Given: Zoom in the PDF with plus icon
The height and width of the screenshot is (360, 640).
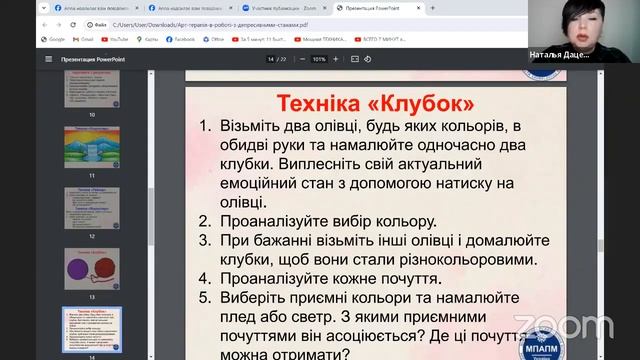Looking at the screenshot, I should tap(336, 59).
